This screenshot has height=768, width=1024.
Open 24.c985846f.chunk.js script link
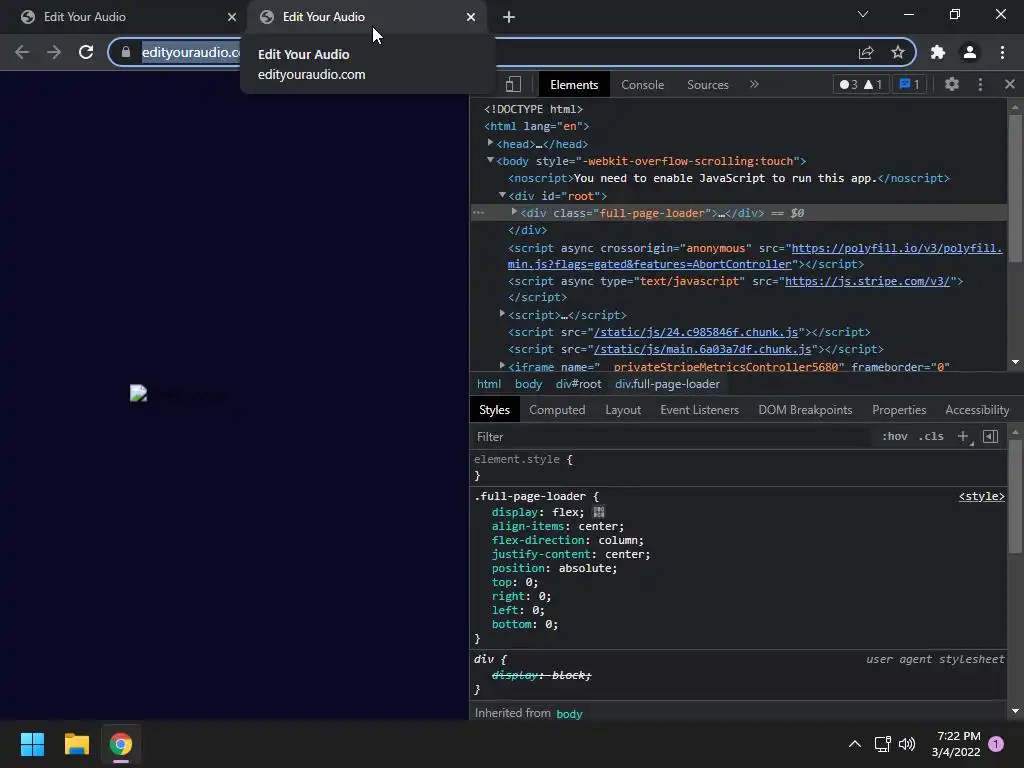point(696,332)
